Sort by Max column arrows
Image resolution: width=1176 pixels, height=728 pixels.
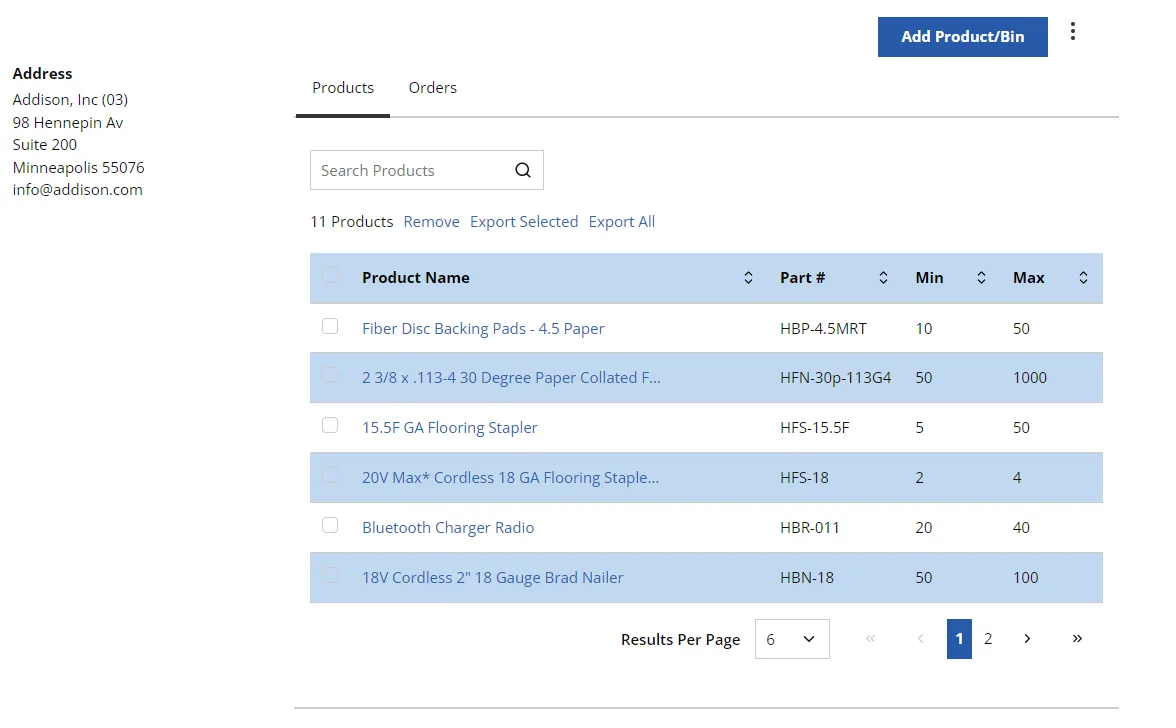(1083, 278)
